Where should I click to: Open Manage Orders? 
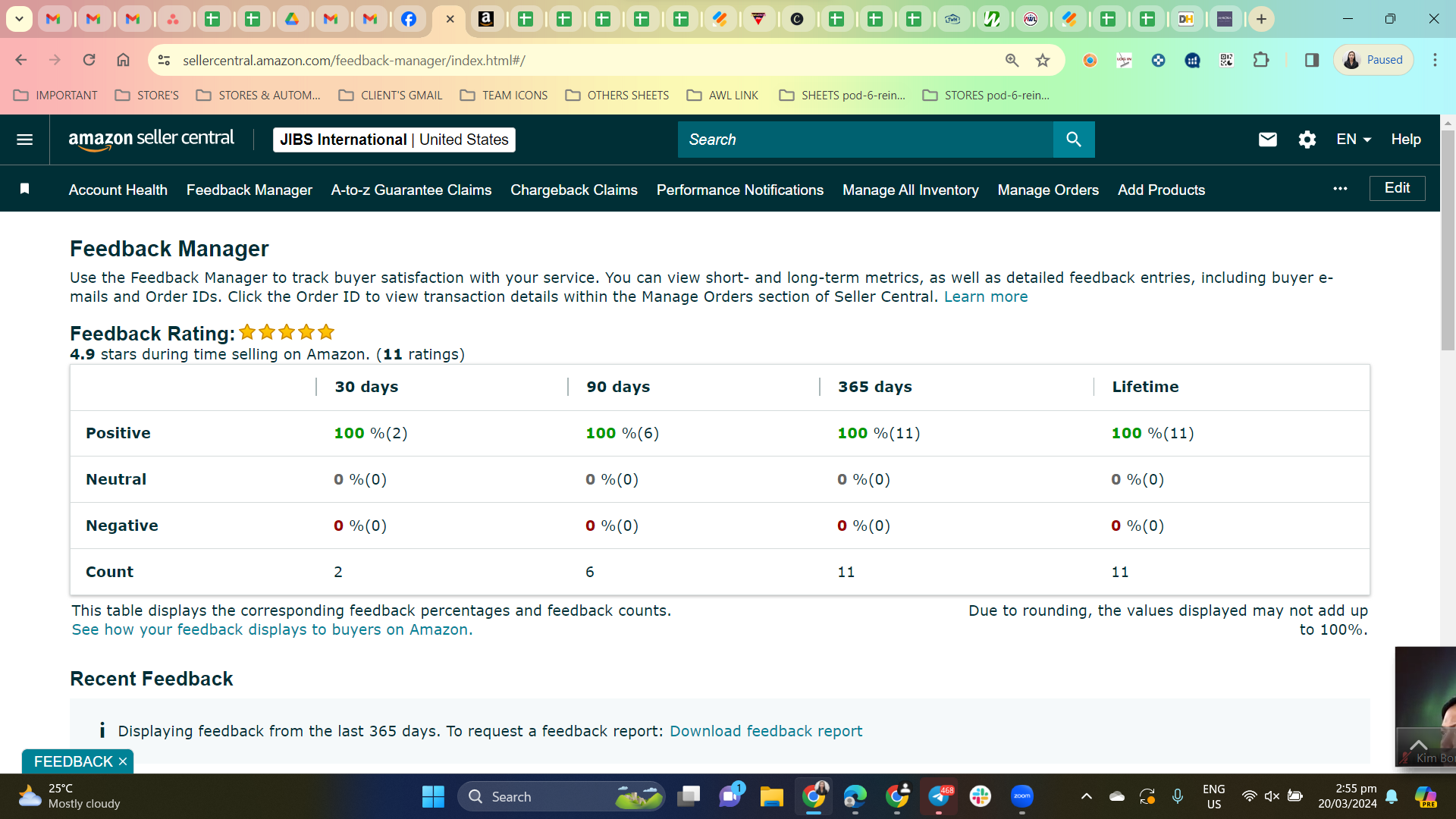[x=1048, y=190]
